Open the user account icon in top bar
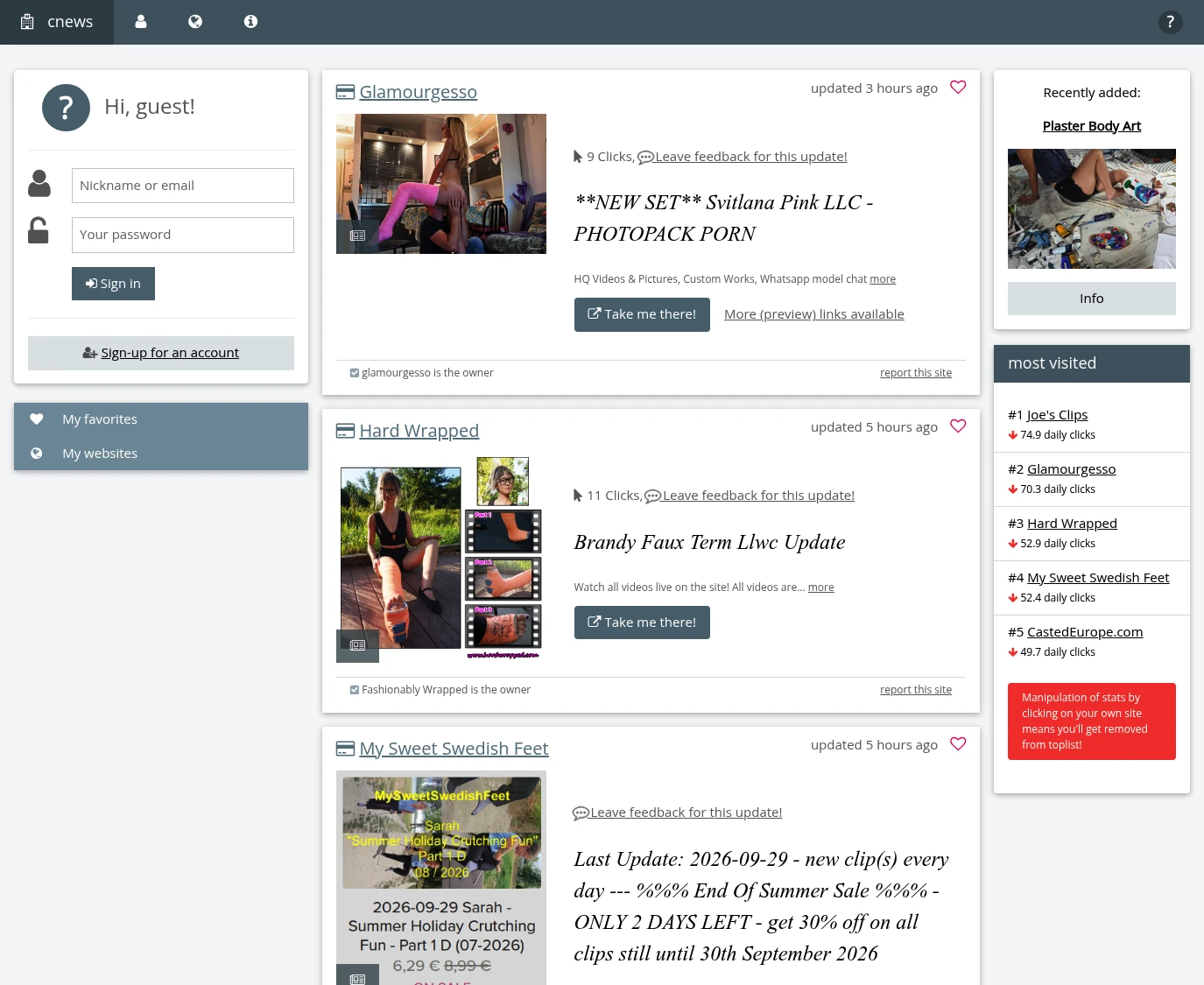The height and width of the screenshot is (985, 1204). pyautogui.click(x=141, y=22)
